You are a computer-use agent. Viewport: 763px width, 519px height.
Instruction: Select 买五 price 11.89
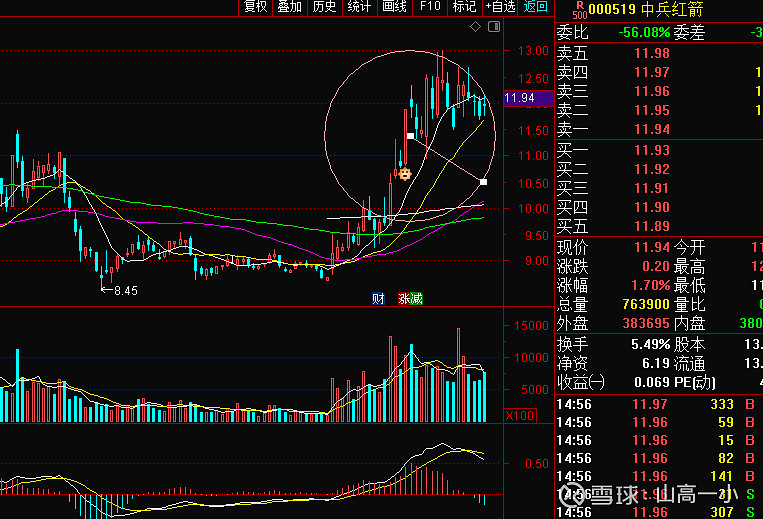pyautogui.click(x=652, y=226)
